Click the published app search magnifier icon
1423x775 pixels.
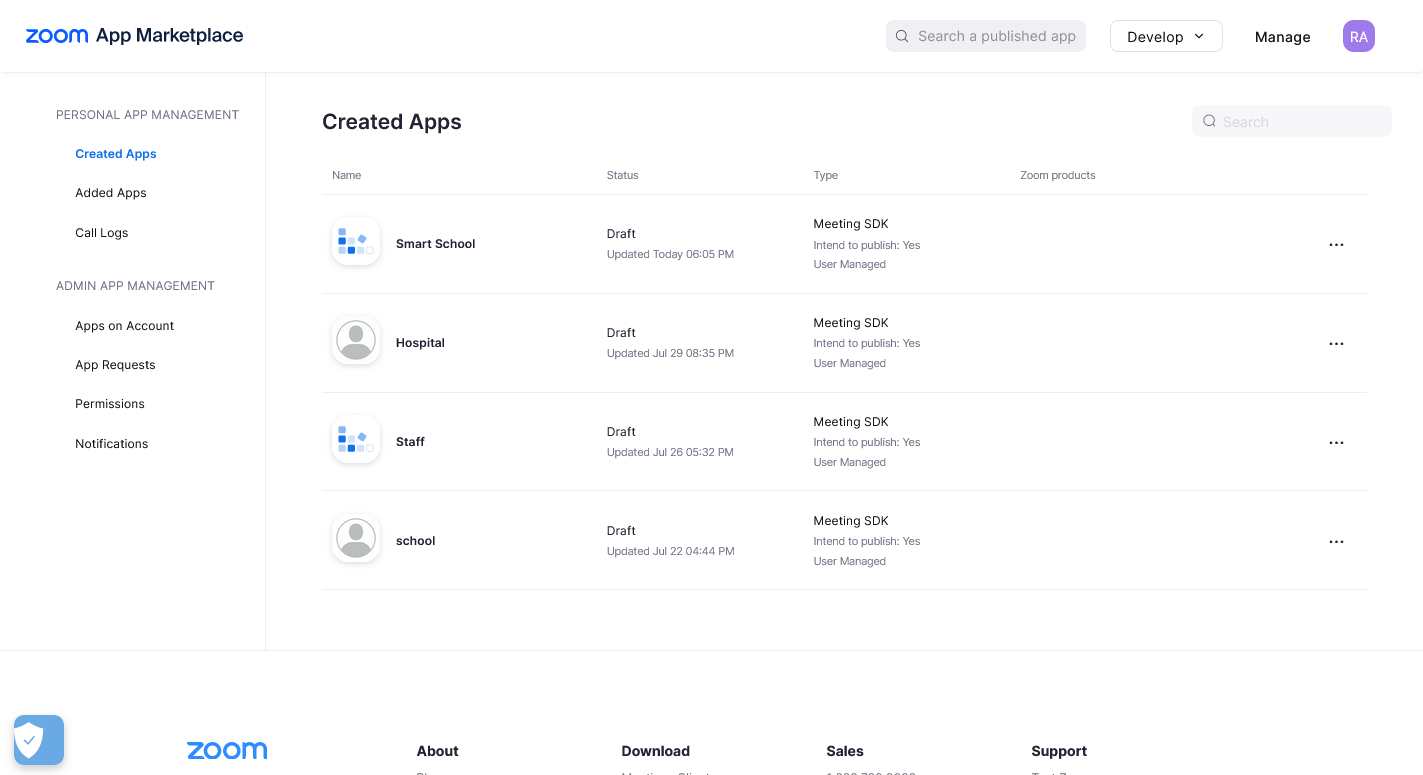coord(902,36)
